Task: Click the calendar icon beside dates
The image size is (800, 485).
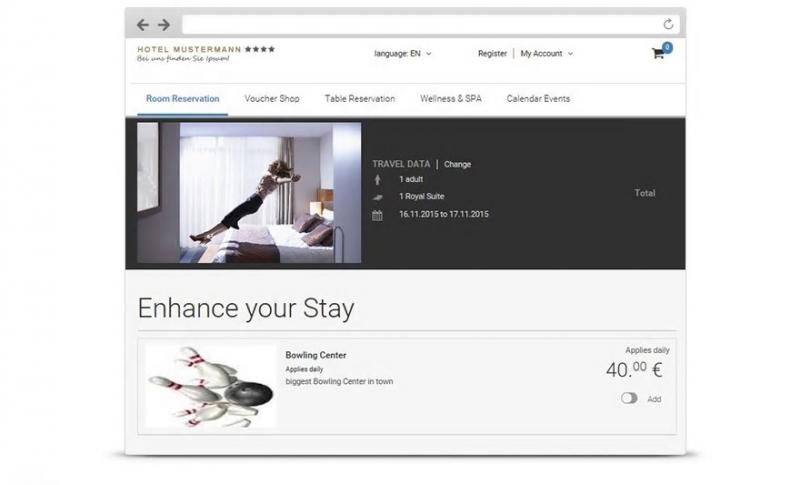Action: (377, 215)
